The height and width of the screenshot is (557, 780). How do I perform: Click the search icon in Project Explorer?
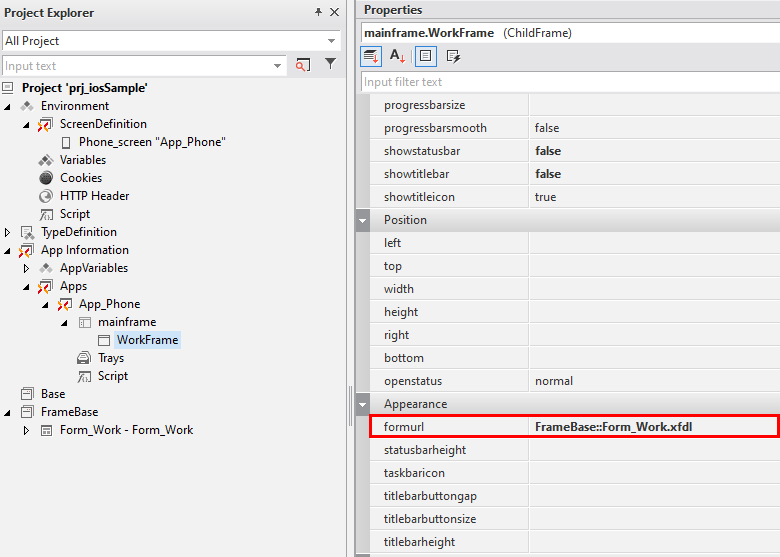[303, 65]
